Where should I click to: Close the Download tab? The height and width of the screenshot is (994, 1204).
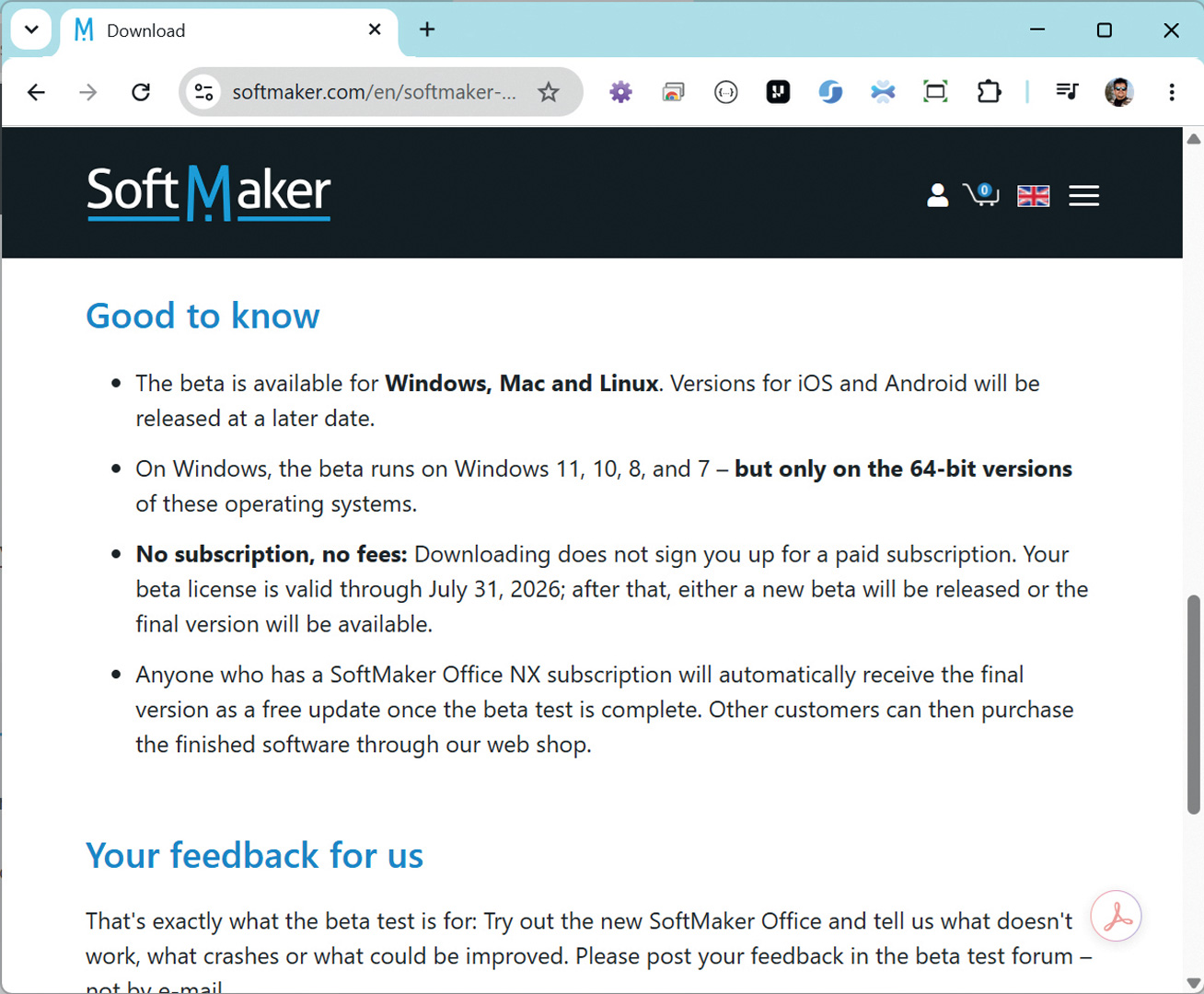(375, 29)
